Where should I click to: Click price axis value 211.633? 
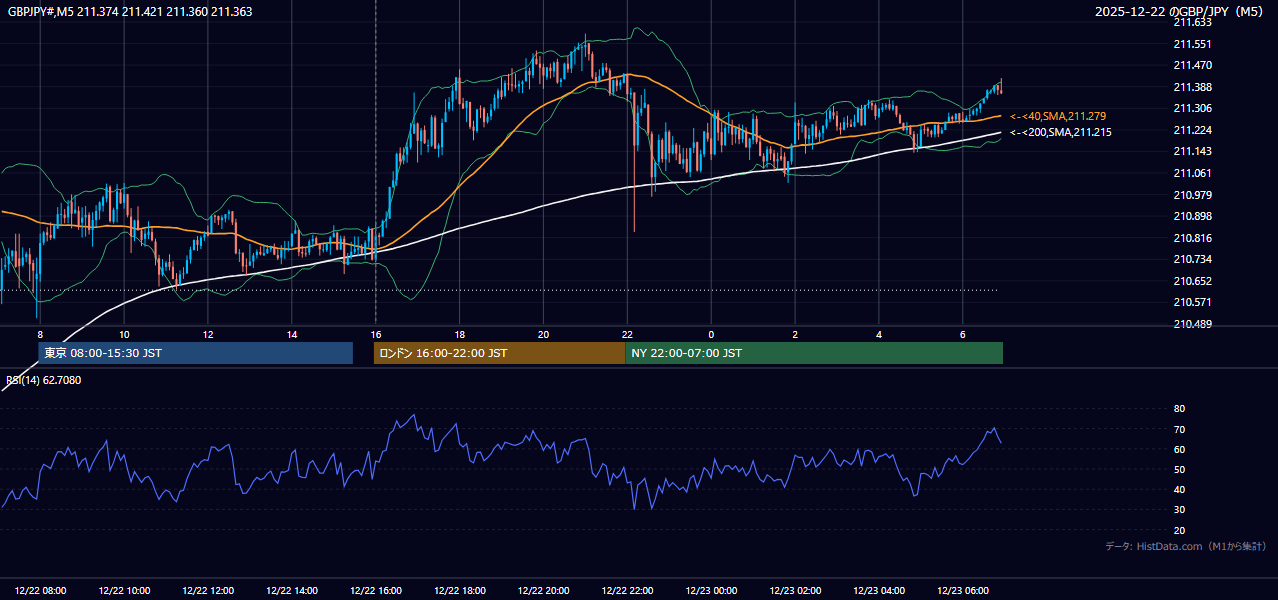click(x=1192, y=22)
